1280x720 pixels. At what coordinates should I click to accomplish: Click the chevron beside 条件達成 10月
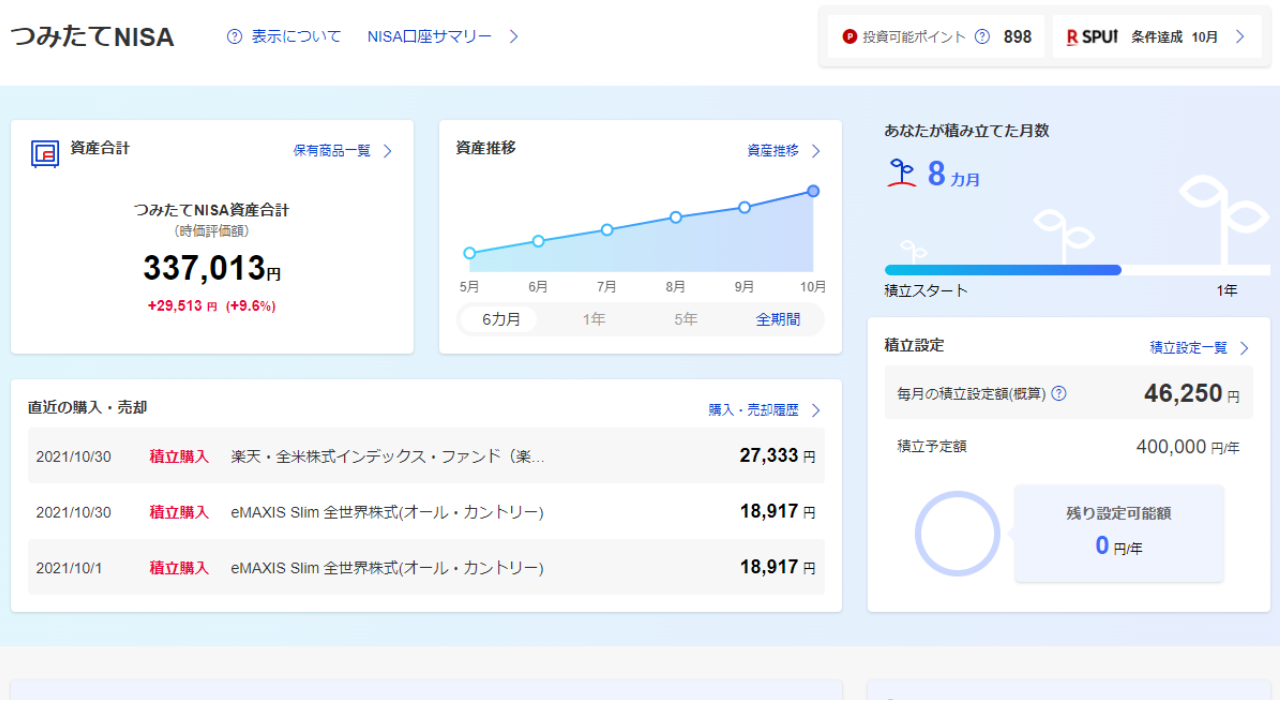pos(1240,37)
